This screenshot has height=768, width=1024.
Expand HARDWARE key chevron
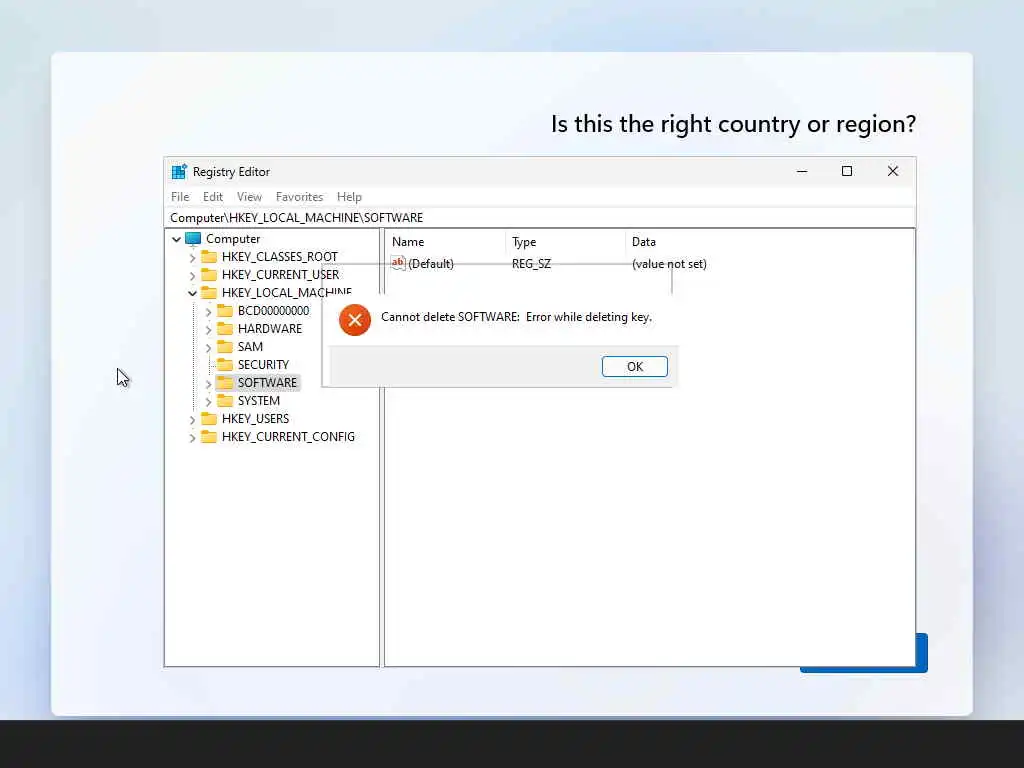(x=208, y=329)
